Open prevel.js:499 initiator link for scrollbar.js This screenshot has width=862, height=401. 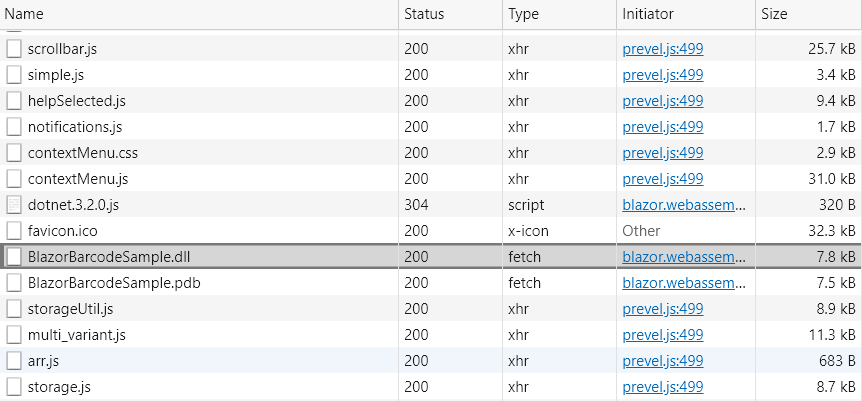point(662,49)
